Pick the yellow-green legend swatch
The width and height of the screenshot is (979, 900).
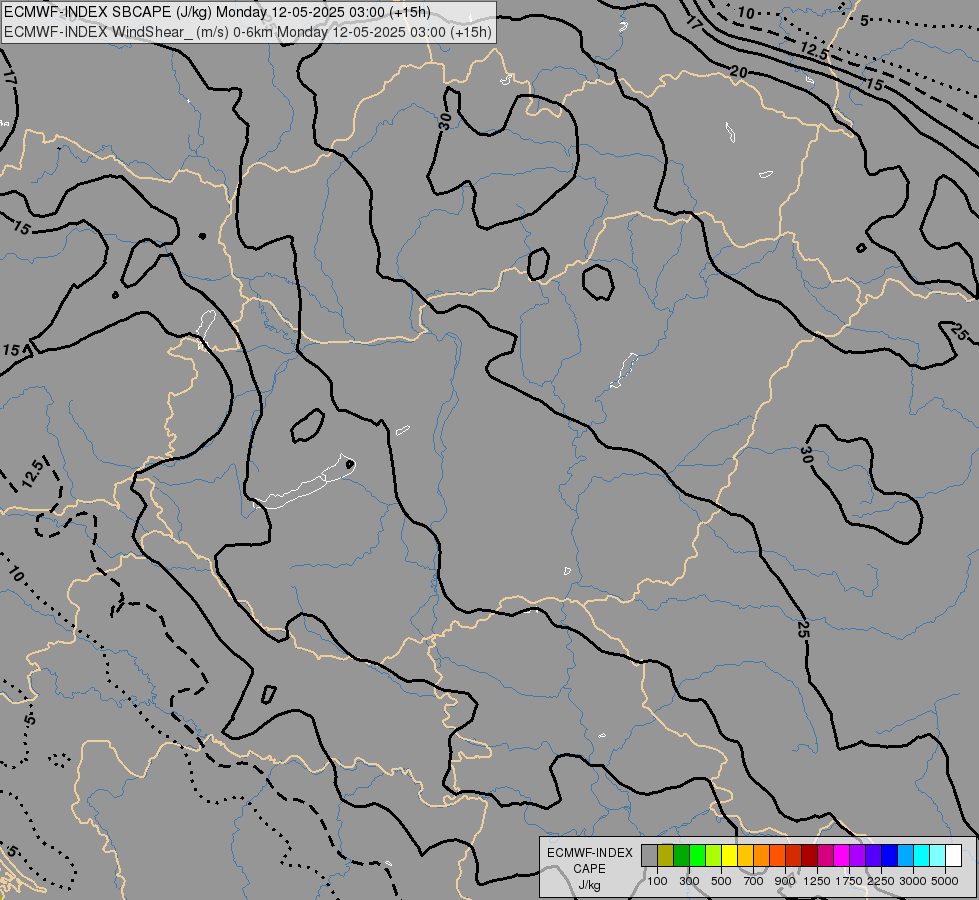click(714, 855)
